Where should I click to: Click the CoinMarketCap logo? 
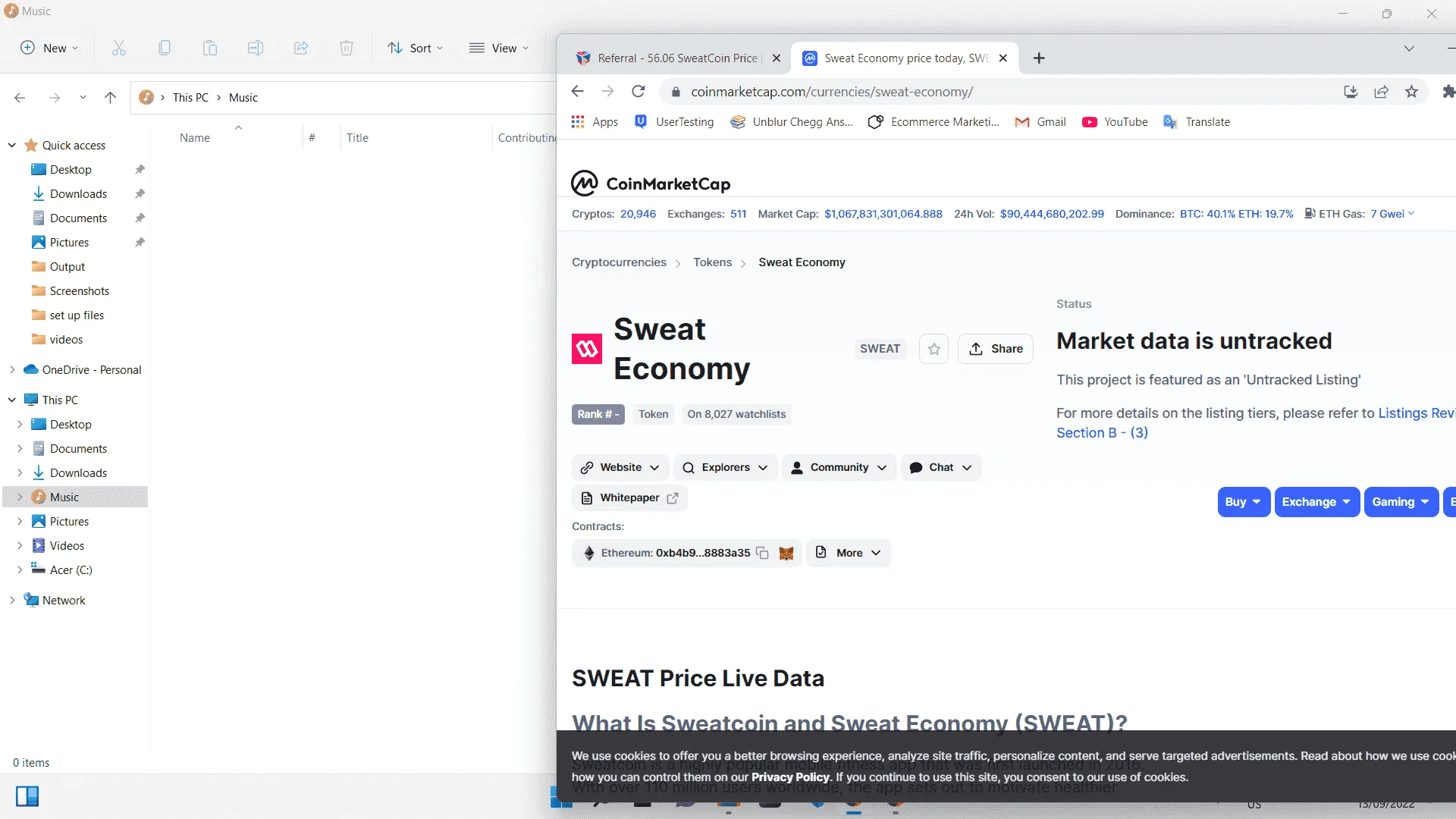coord(651,184)
